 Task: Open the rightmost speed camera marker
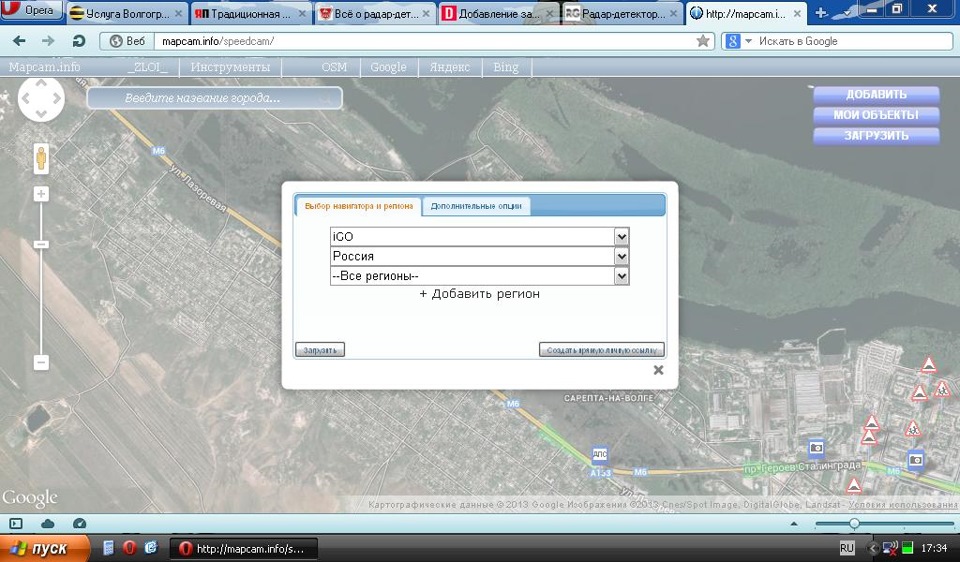tap(916, 459)
